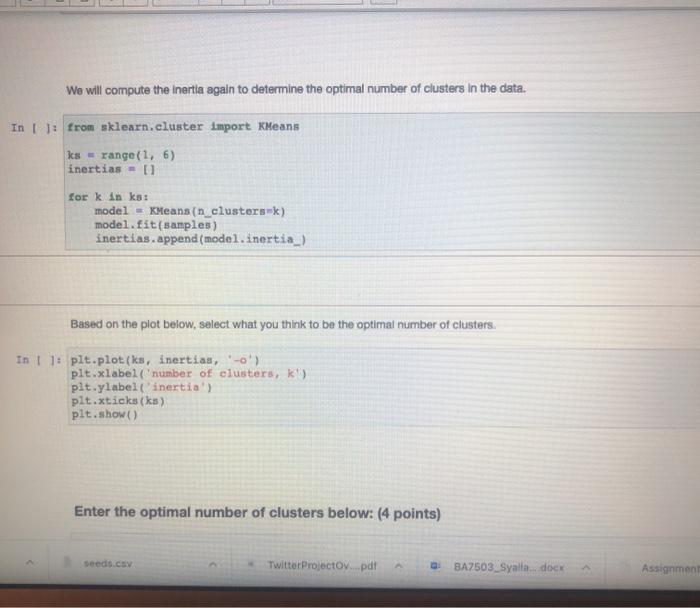
Task: Place cursor on 'inertias = []' line
Action: (x=111, y=169)
